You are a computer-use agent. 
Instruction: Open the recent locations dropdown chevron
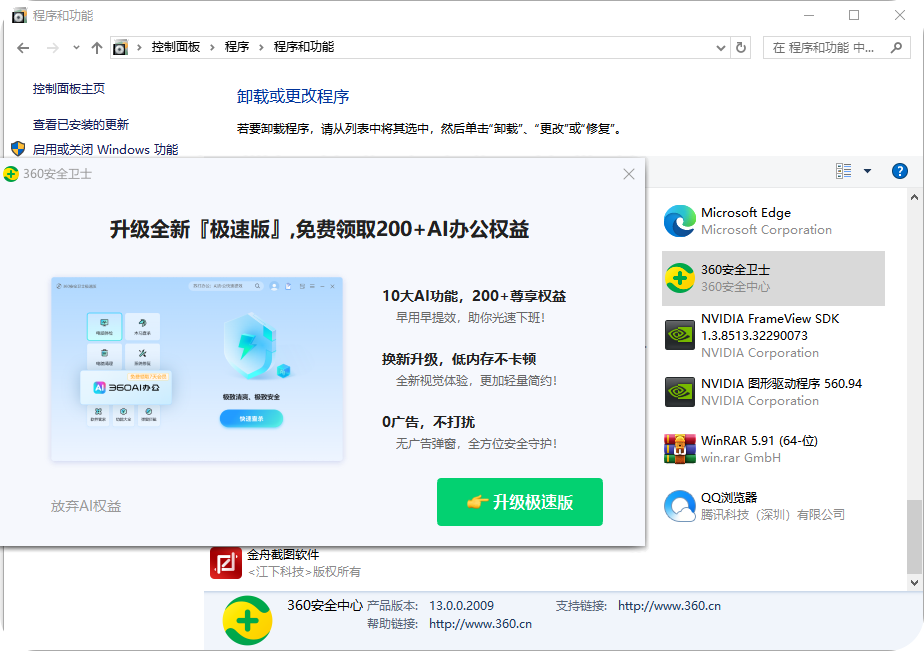tap(76, 48)
